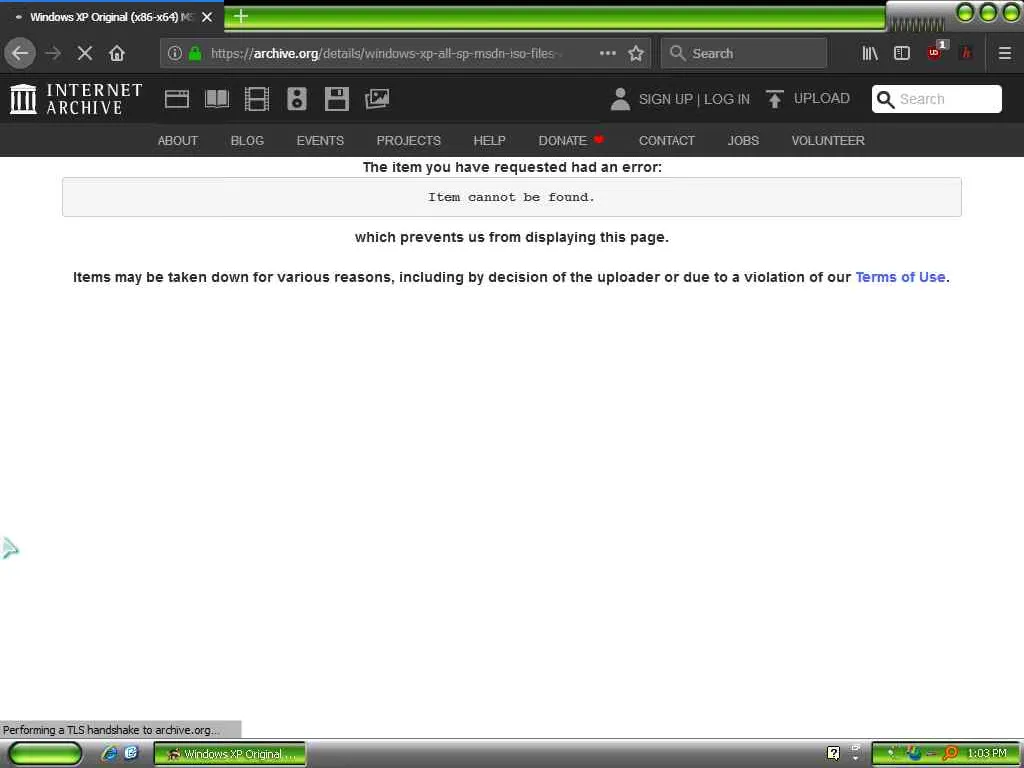
Task: Open the EVENTS menu item
Action: [x=320, y=140]
